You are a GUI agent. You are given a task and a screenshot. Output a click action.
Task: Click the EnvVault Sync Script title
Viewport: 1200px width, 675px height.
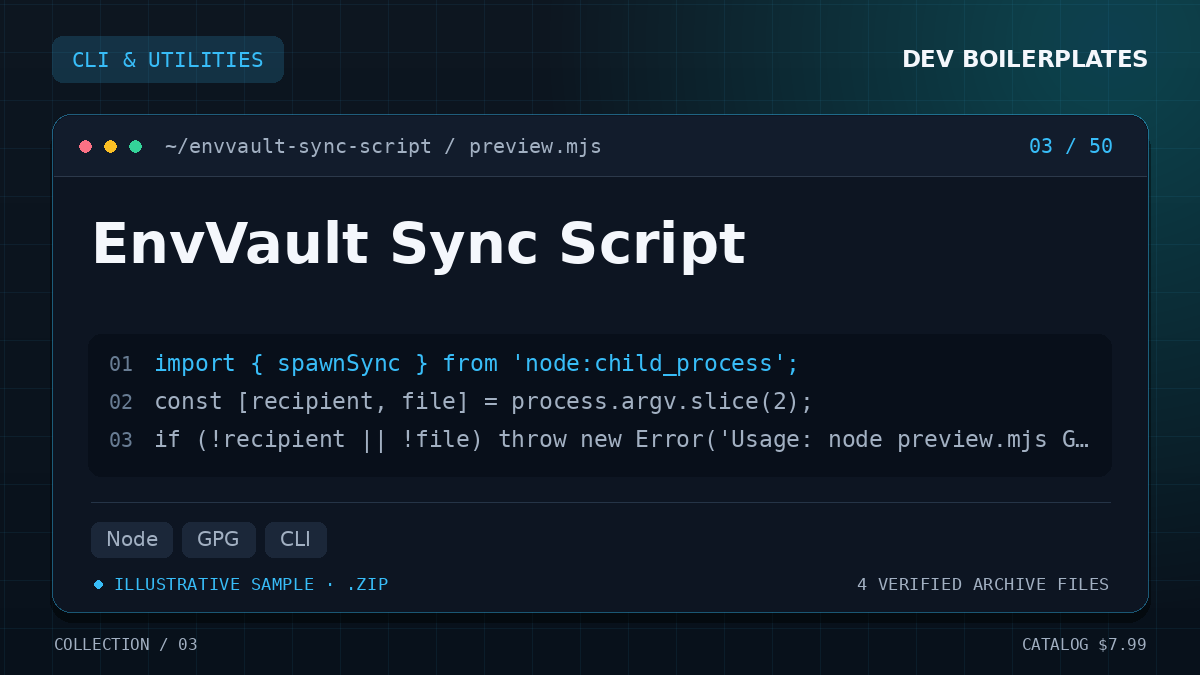pyautogui.click(x=418, y=244)
